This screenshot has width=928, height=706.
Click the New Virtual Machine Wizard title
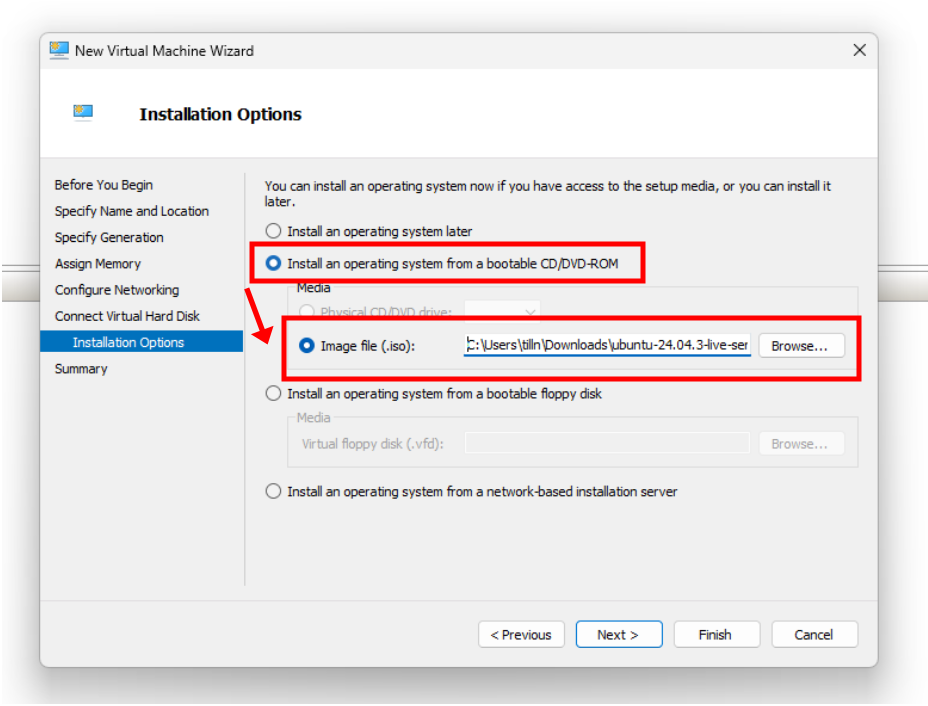click(x=165, y=51)
